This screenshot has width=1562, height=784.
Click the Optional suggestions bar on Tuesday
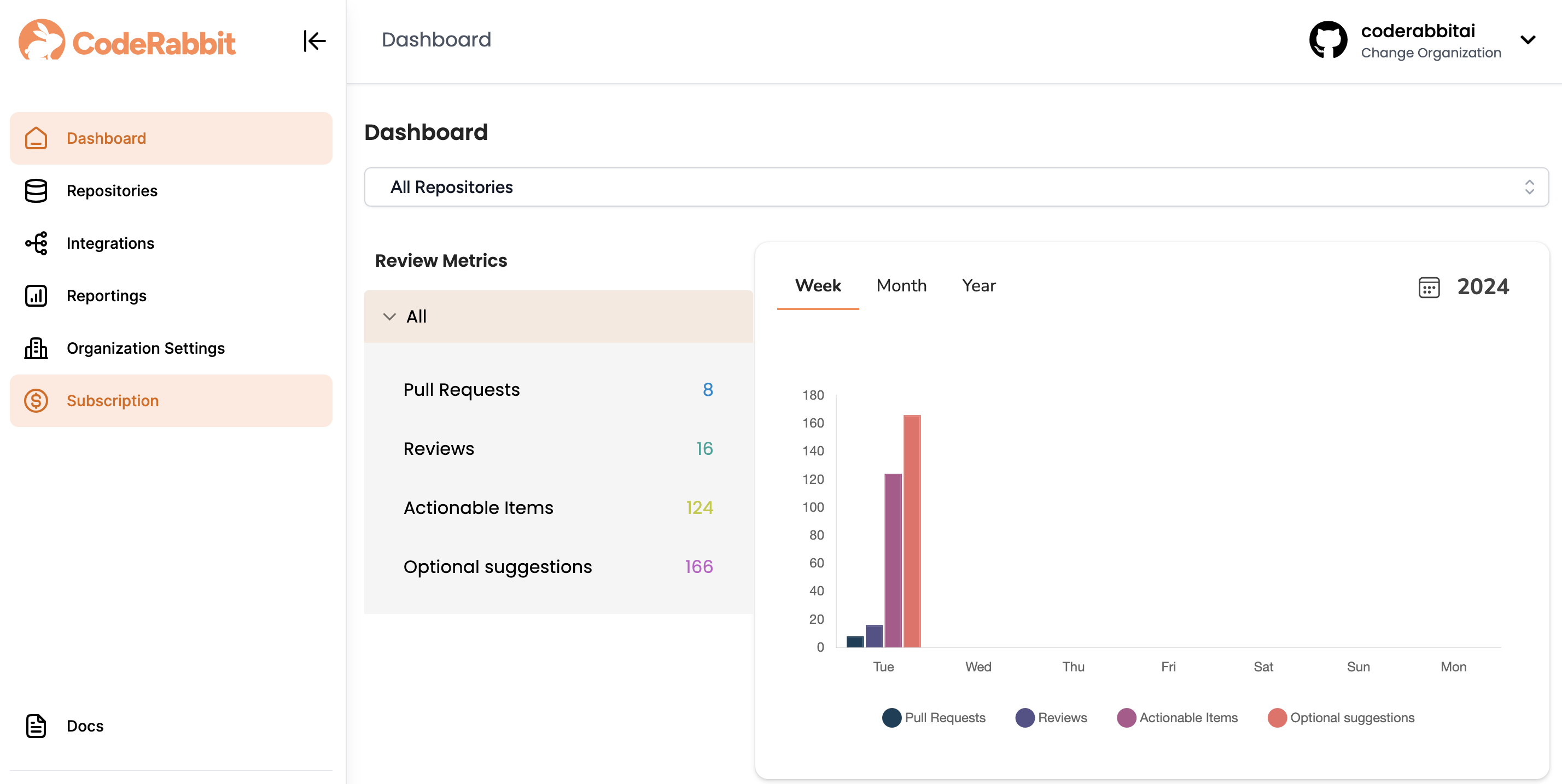point(911,530)
